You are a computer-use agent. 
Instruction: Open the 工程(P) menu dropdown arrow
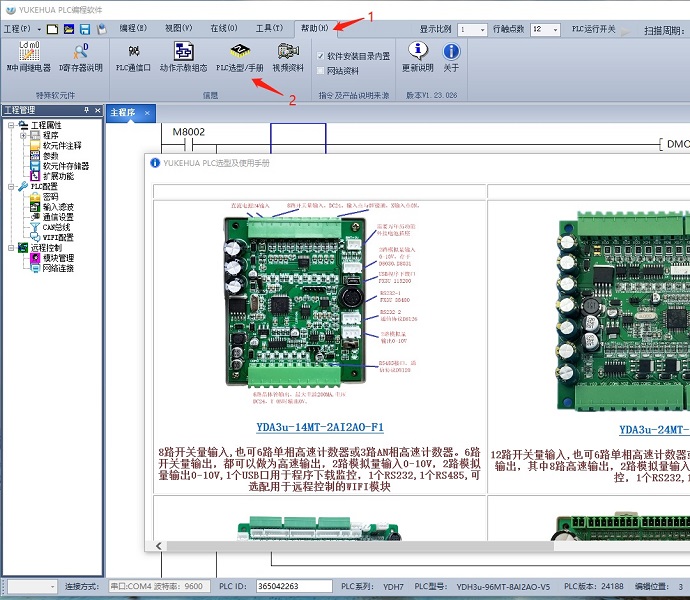39,29
